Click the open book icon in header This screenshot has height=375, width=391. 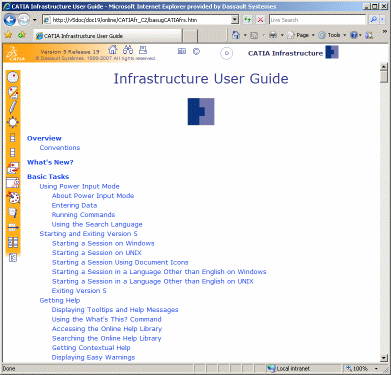point(182,51)
